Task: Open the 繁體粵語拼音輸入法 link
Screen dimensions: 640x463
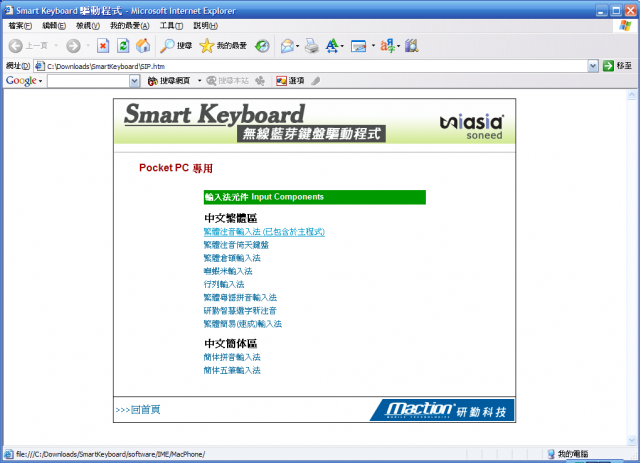Action: click(x=240, y=297)
